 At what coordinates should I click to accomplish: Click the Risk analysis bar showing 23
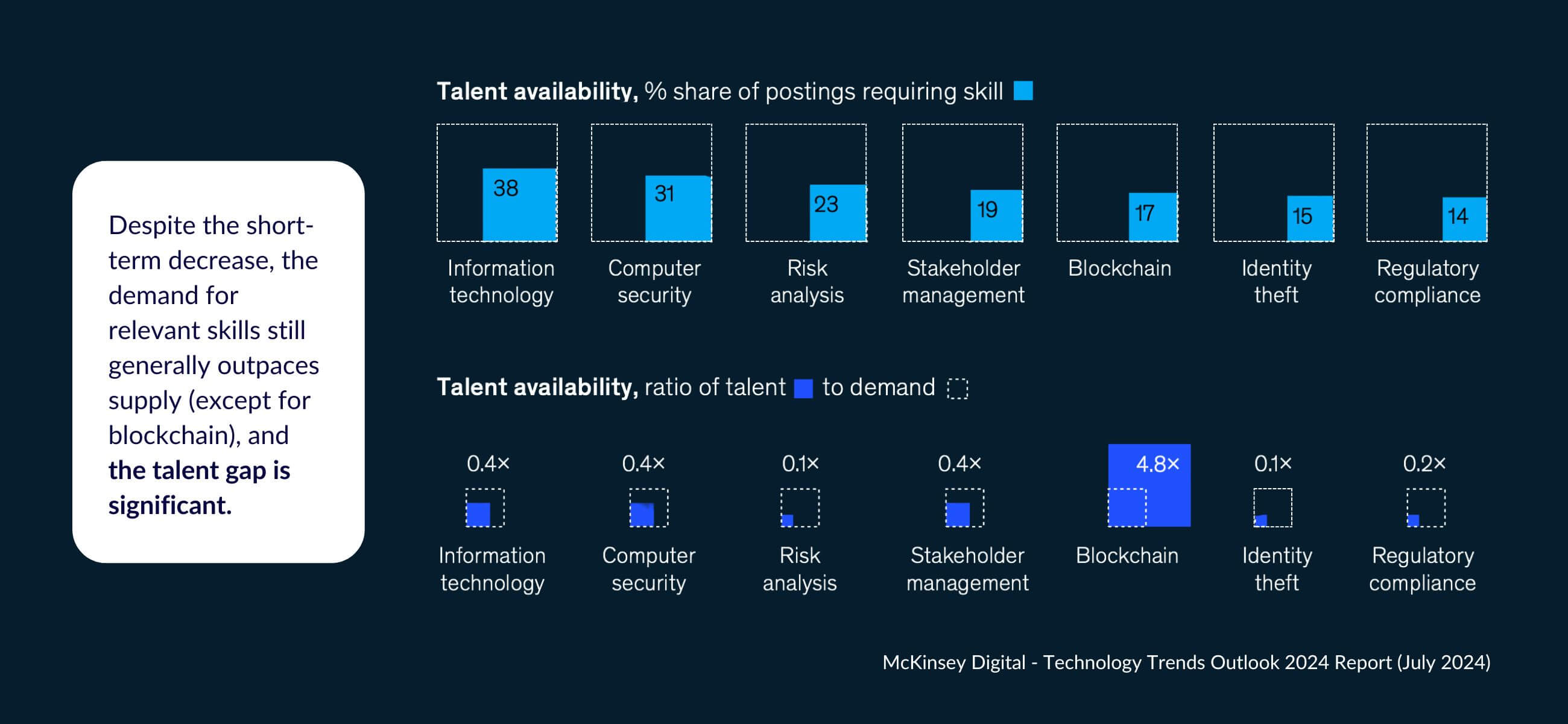(x=838, y=212)
